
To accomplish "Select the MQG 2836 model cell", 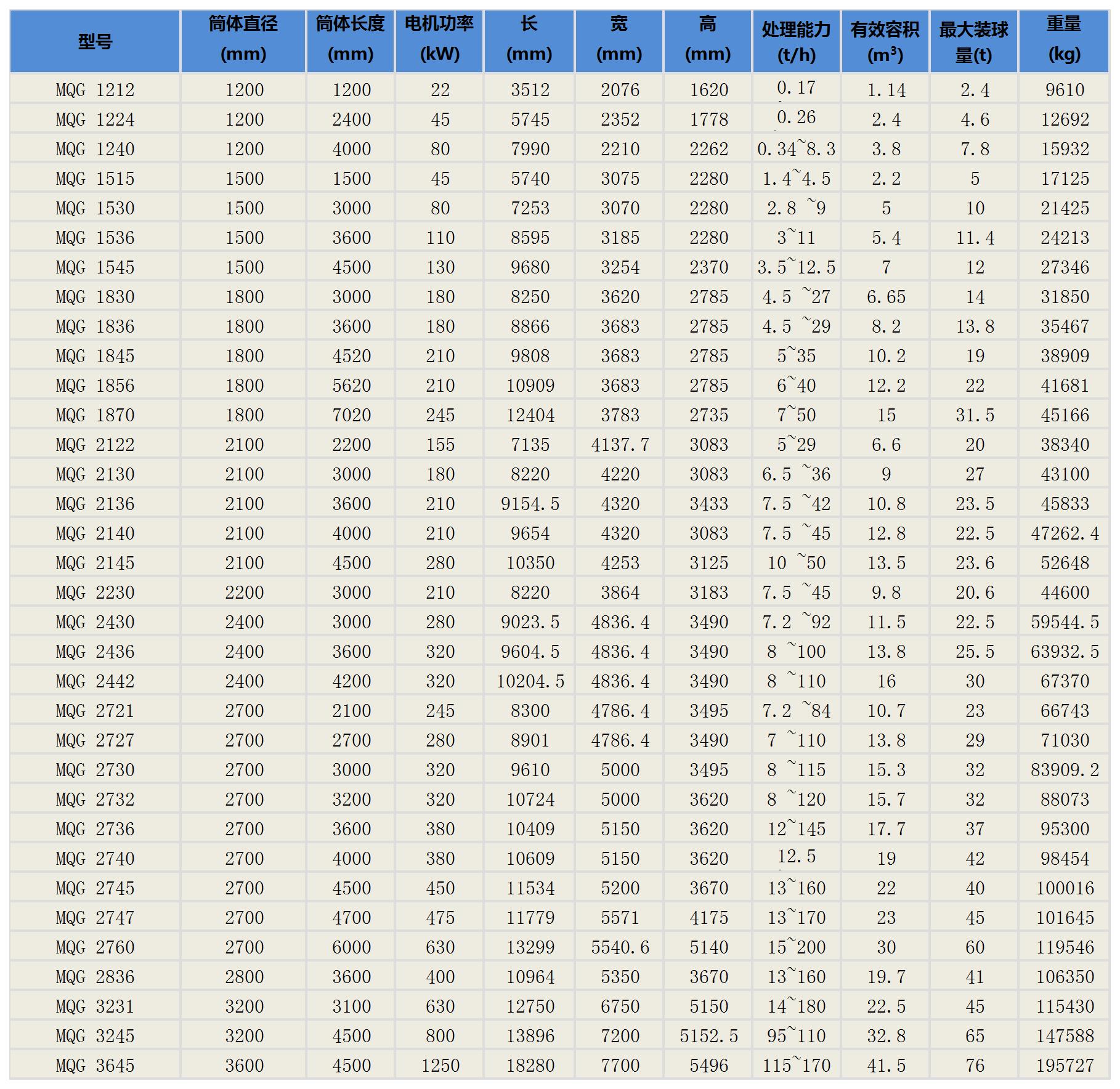I will [x=95, y=977].
